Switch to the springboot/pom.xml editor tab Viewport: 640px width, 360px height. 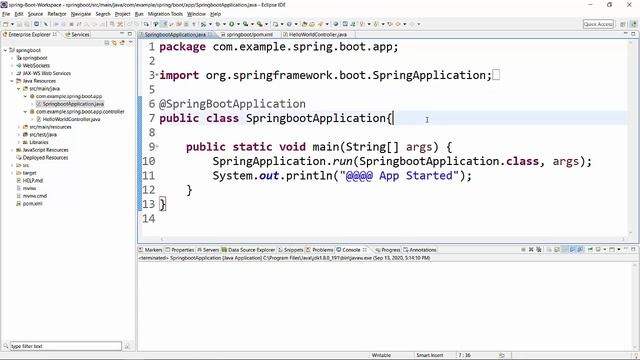tap(247, 35)
